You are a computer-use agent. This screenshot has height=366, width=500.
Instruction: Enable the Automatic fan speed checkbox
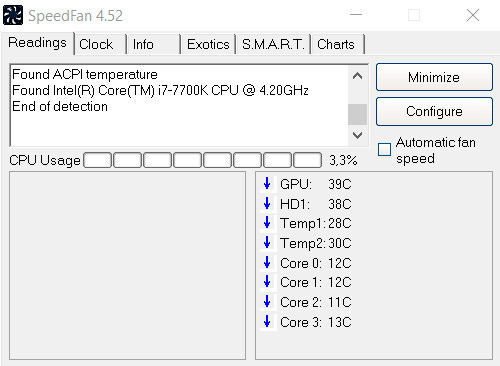tap(384, 149)
